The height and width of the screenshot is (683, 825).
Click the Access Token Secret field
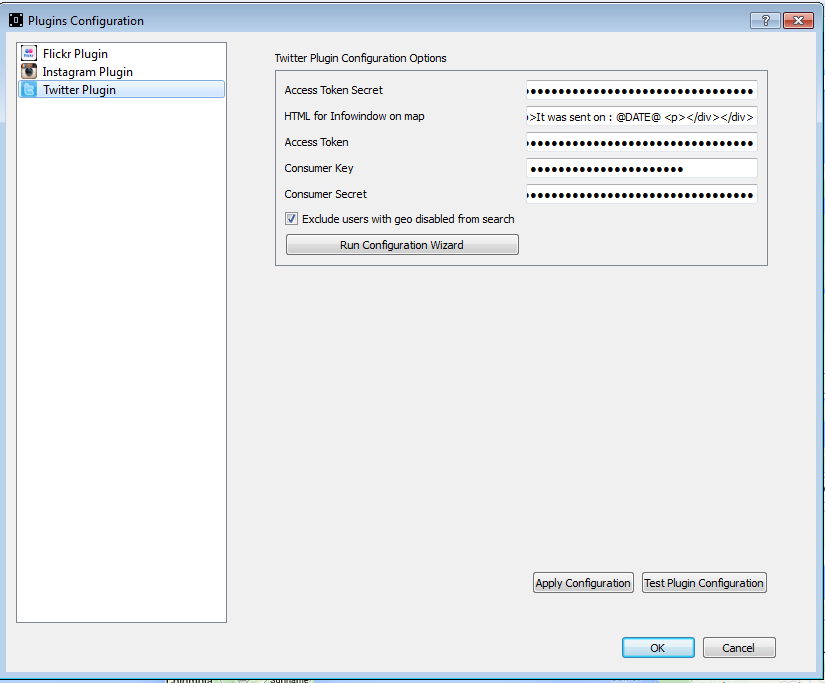click(641, 91)
